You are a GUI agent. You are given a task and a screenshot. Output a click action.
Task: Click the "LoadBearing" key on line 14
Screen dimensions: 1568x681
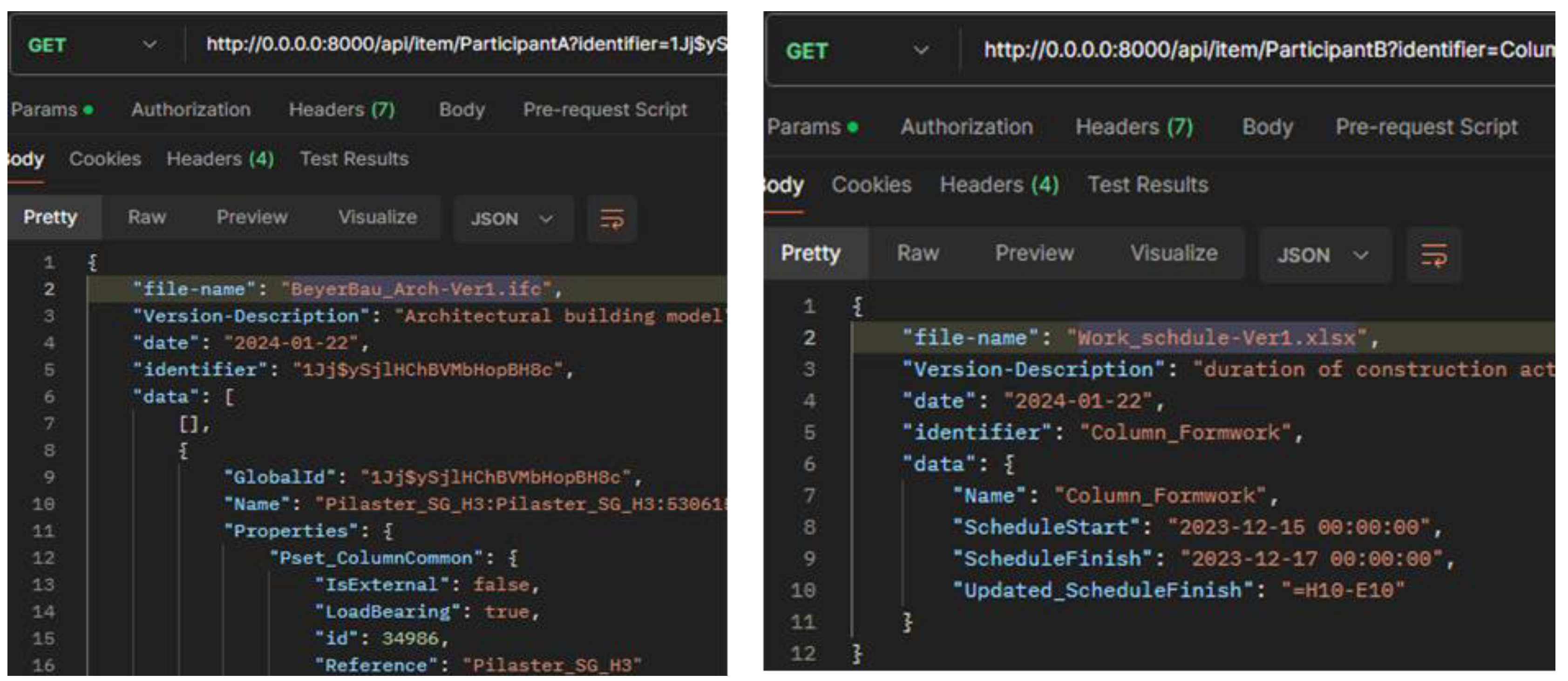[x=388, y=612]
